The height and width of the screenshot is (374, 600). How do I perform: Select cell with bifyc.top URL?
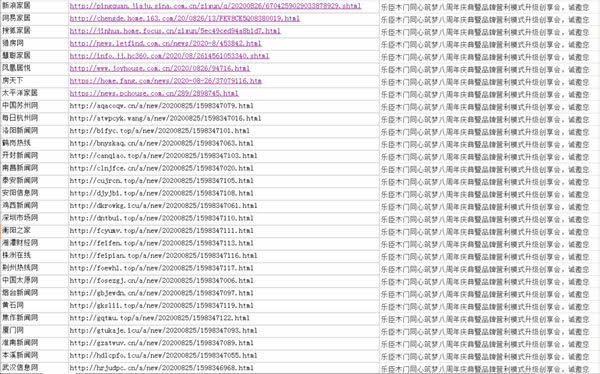[x=224, y=131]
